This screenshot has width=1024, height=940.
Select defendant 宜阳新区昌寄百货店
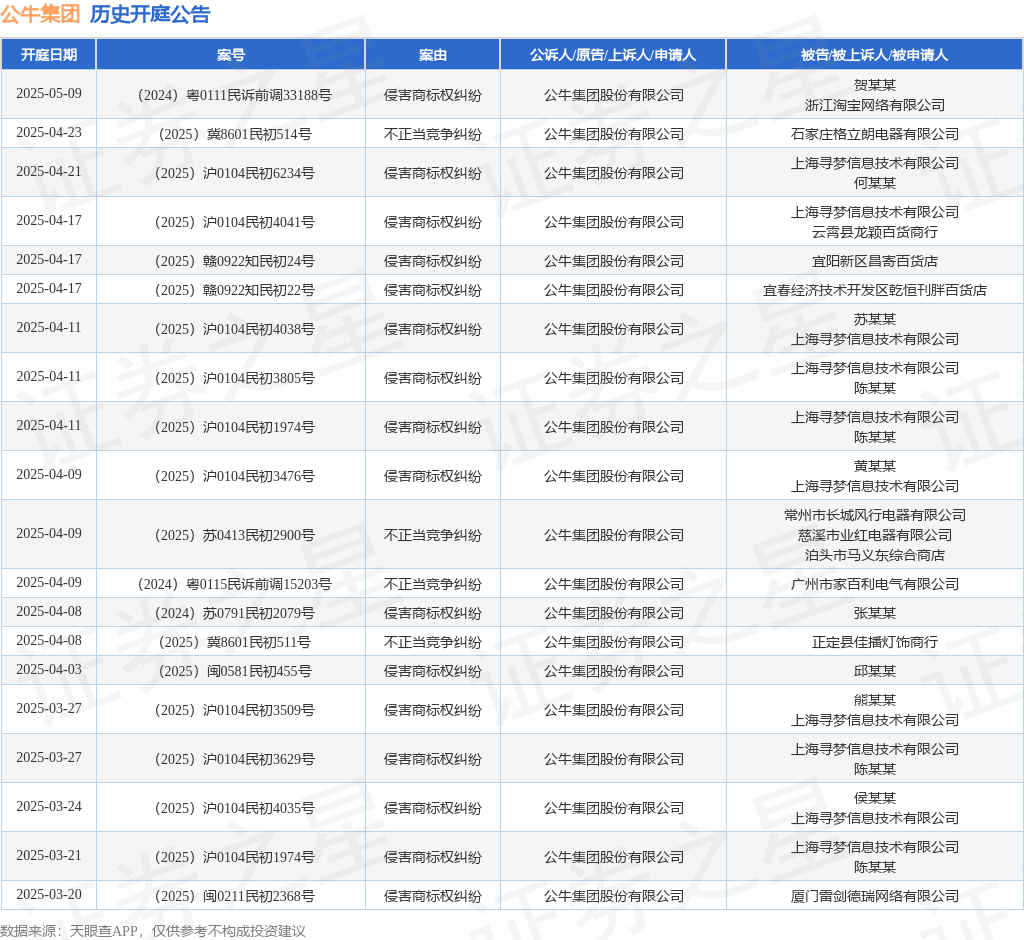(x=874, y=261)
